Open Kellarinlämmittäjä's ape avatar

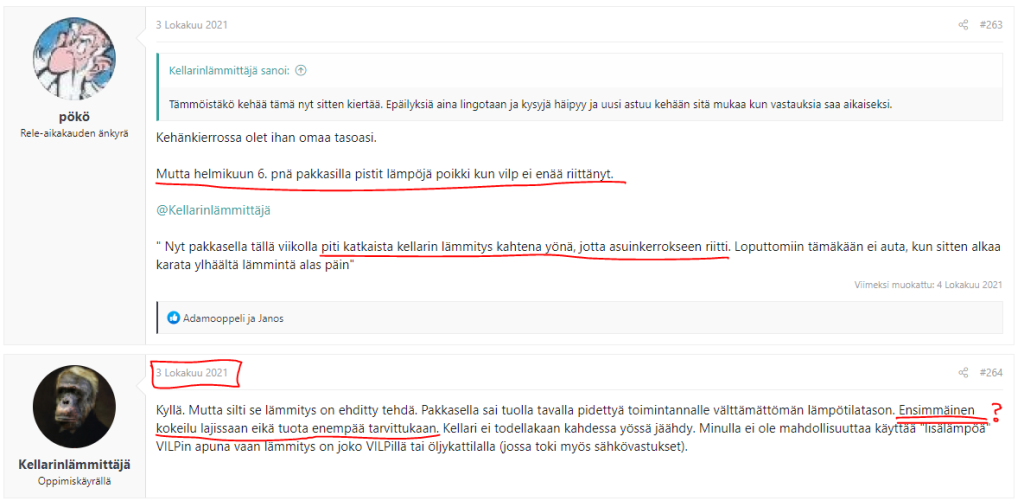point(75,406)
